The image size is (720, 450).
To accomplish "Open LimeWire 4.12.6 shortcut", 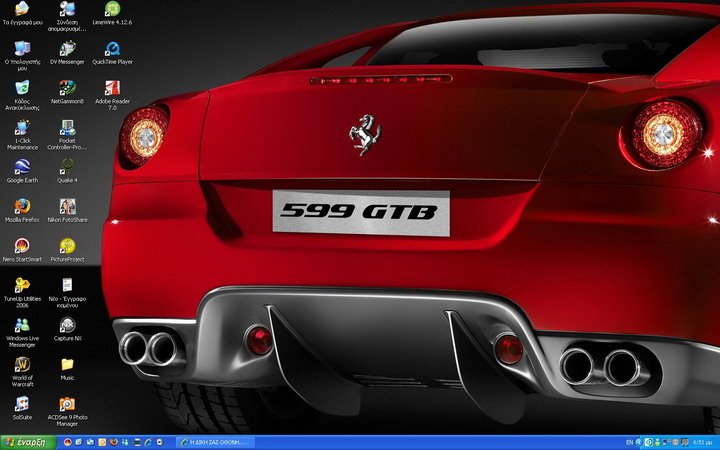I will [x=112, y=12].
